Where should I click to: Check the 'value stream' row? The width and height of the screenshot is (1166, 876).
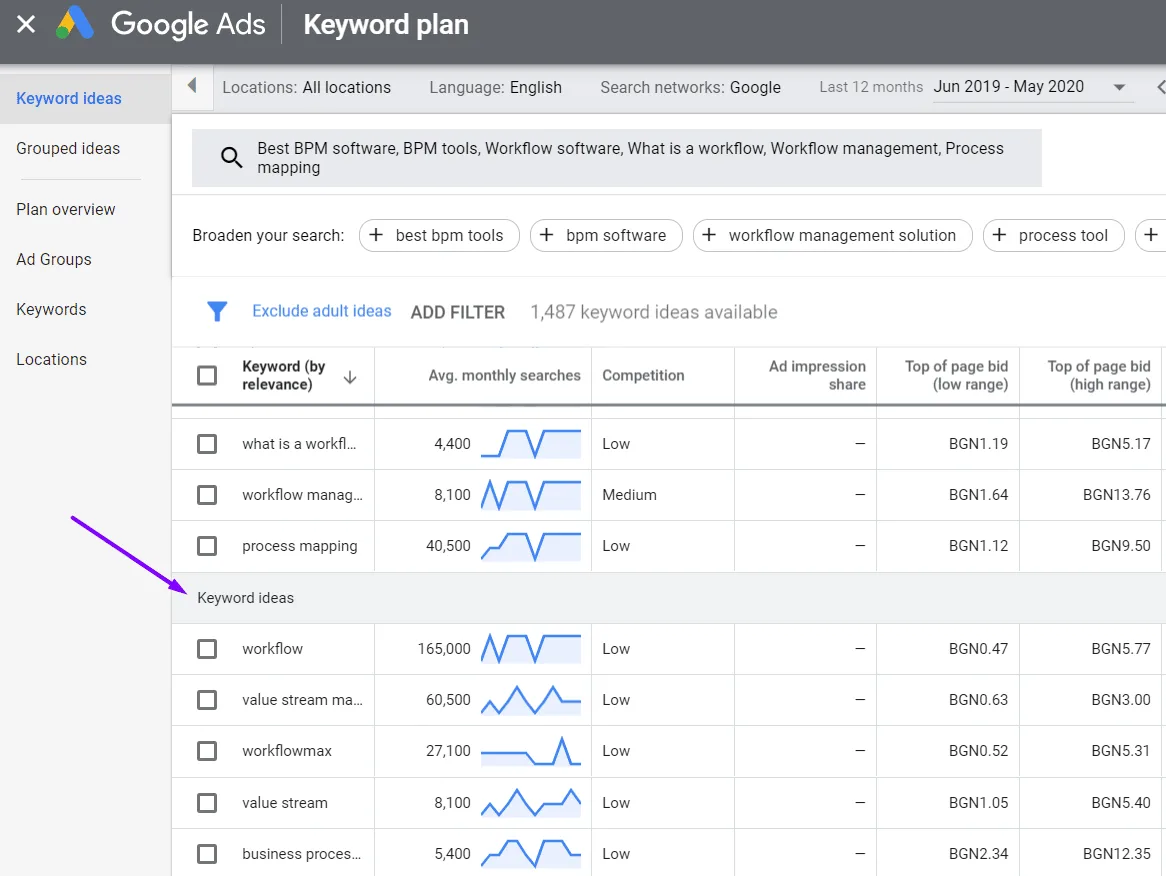tap(207, 803)
